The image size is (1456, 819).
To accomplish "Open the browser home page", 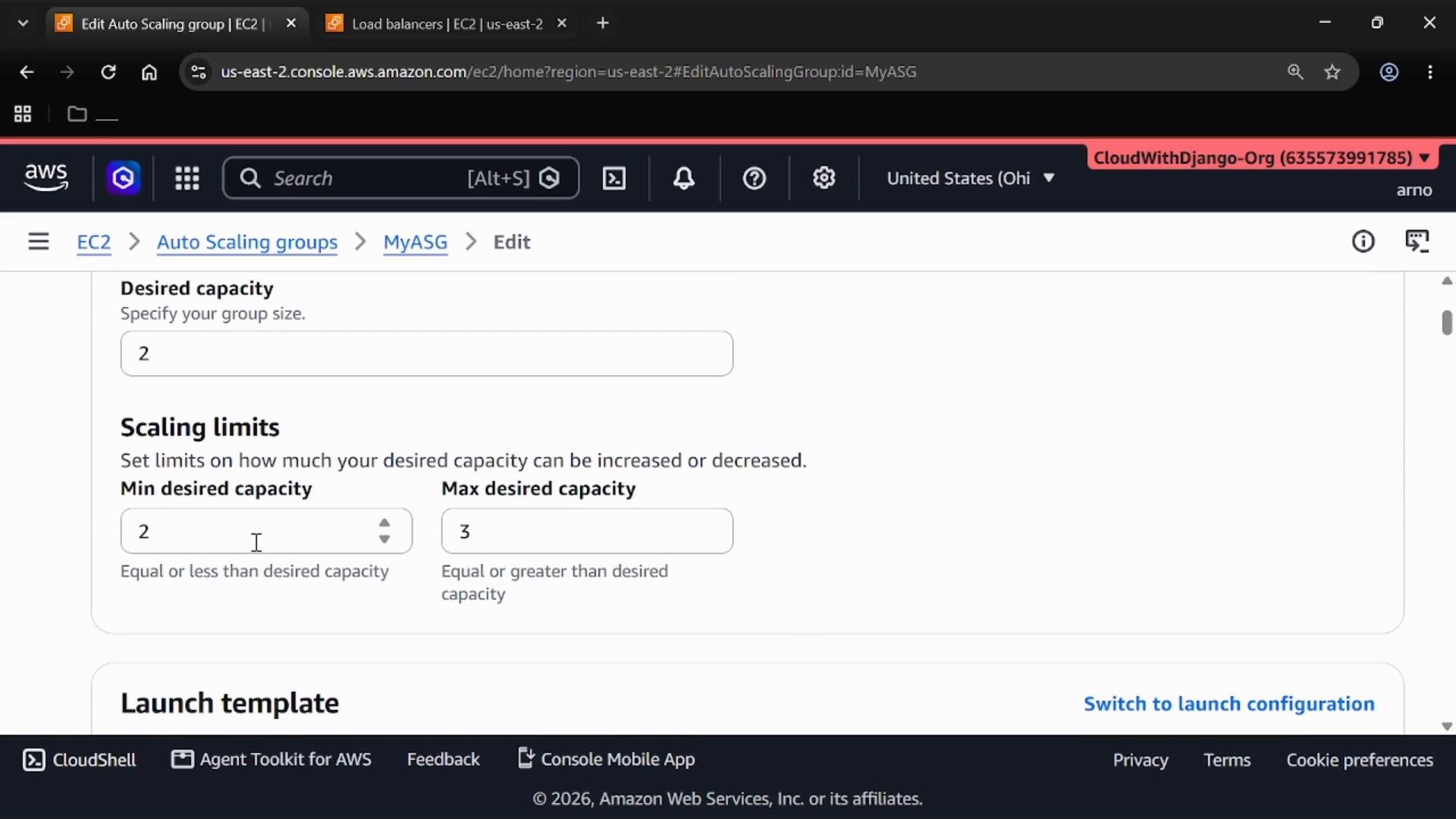I will point(149,72).
